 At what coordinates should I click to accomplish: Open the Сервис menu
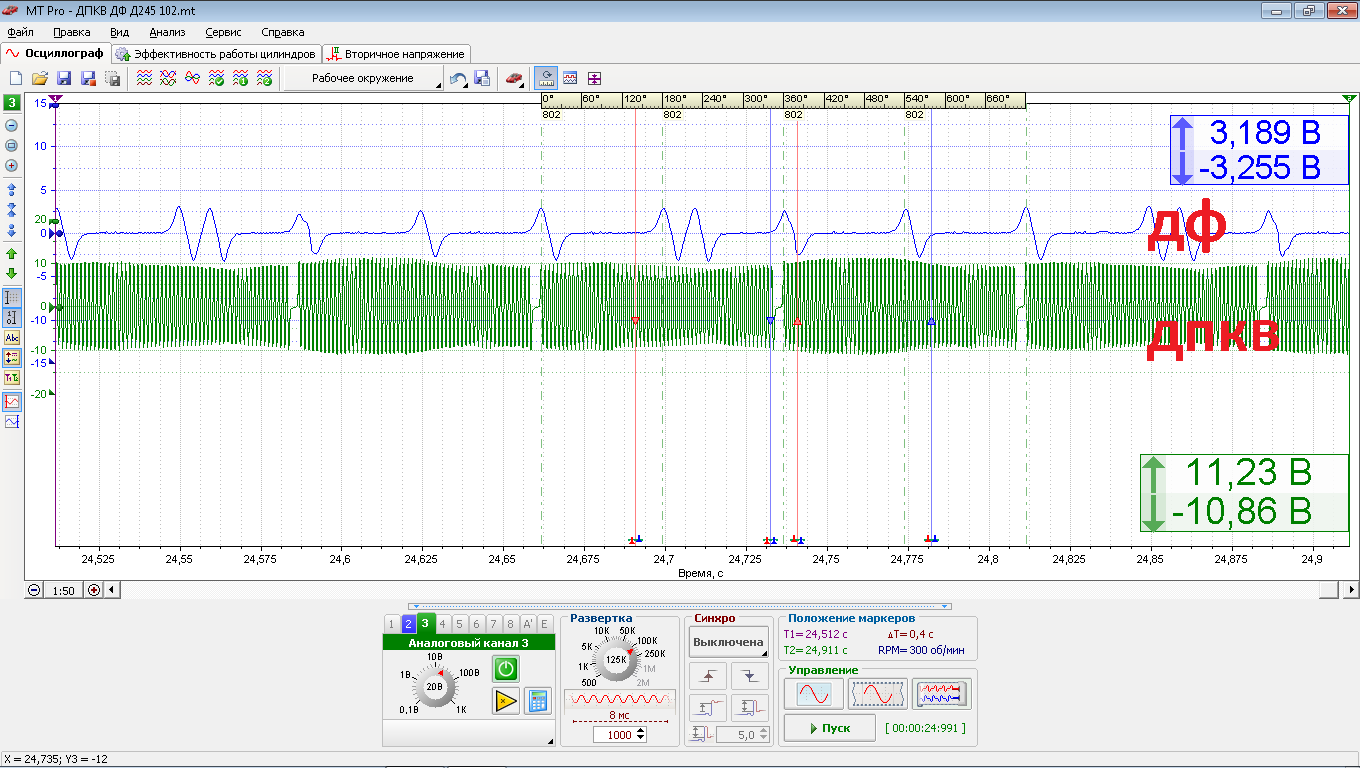tap(223, 32)
